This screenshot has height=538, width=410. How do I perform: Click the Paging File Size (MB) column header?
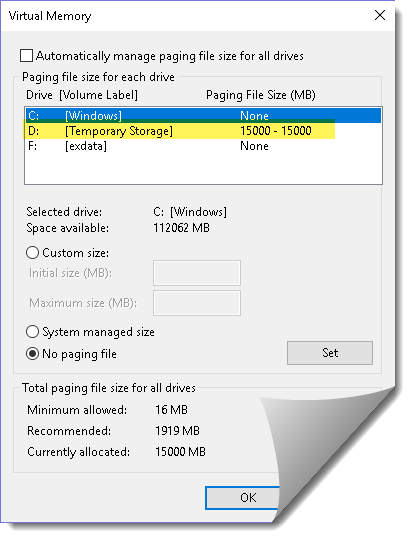(x=260, y=95)
